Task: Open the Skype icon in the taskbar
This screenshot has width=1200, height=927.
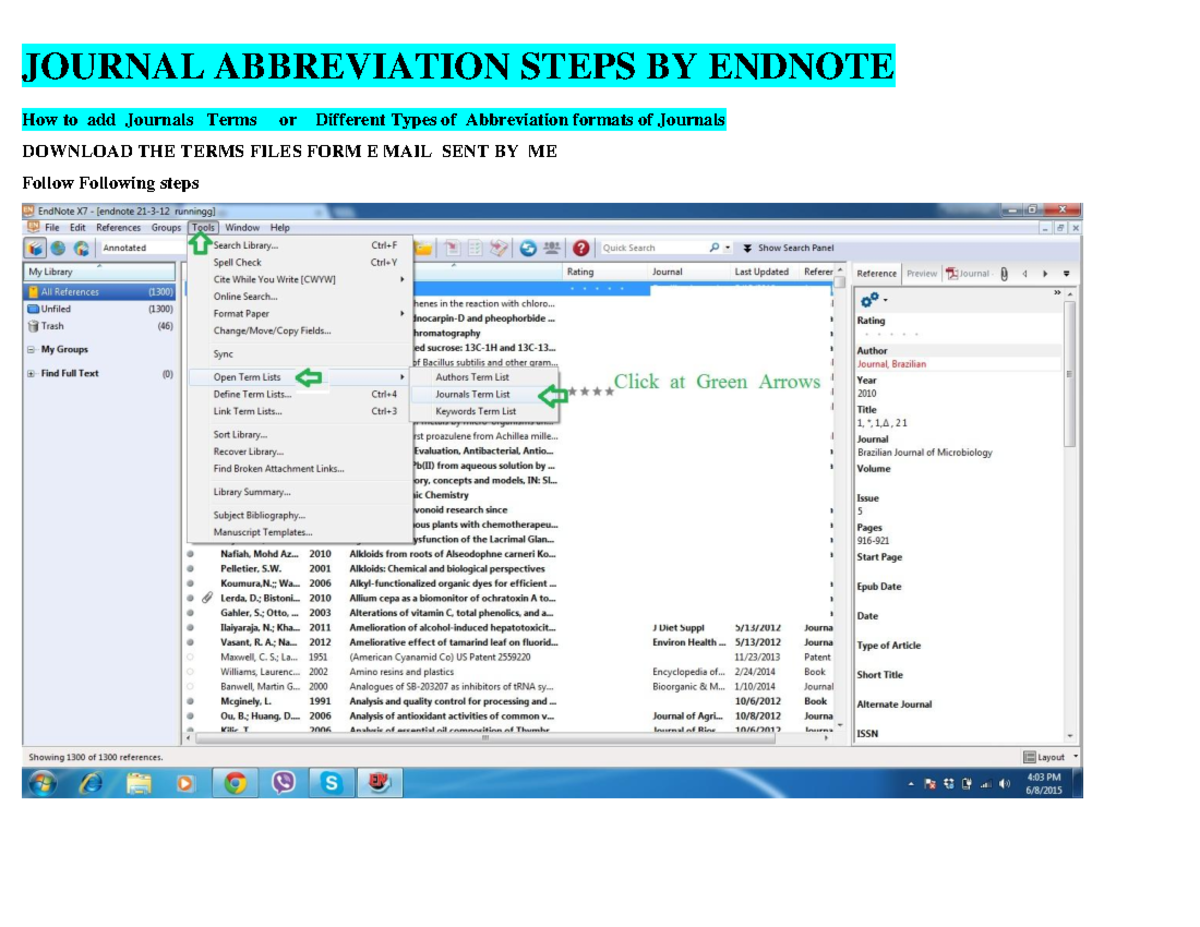Action: 334,783
